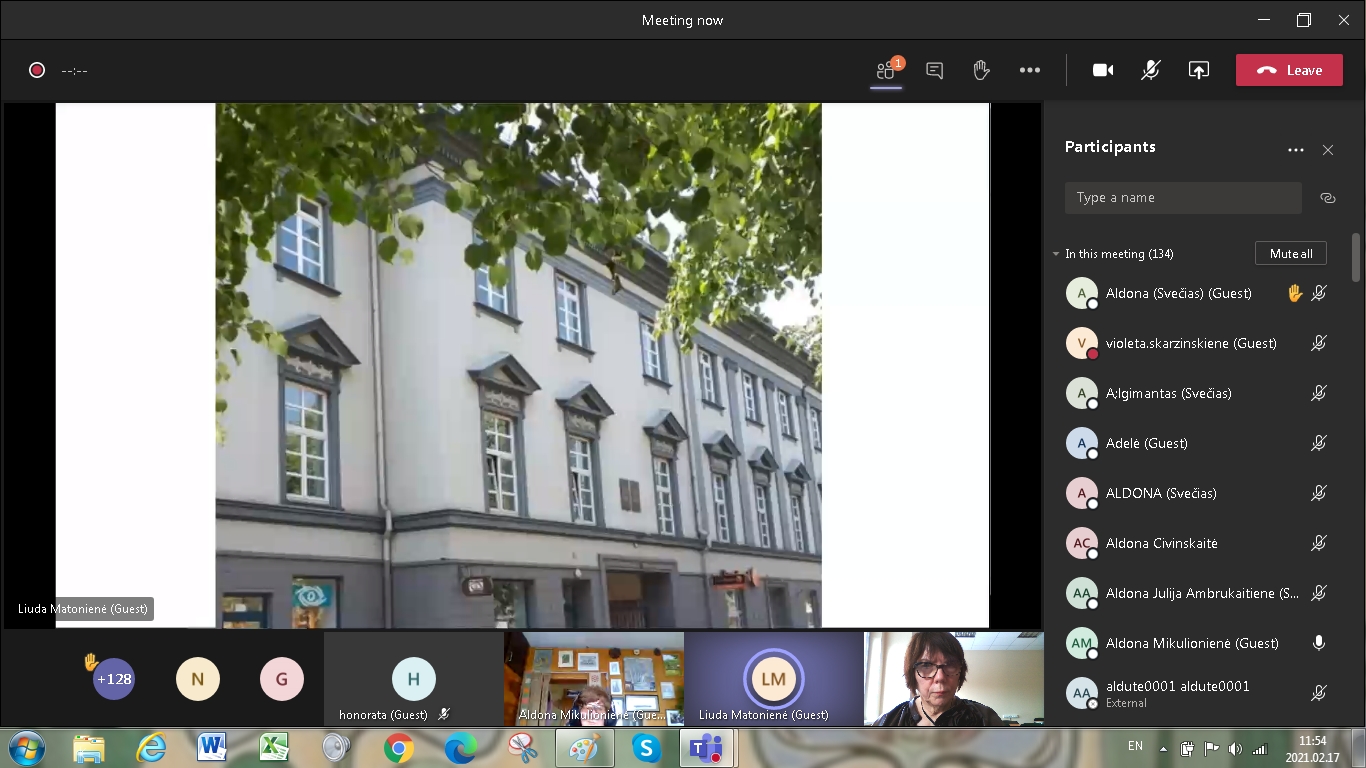
Task: Type a name search field
Action: click(x=1182, y=198)
